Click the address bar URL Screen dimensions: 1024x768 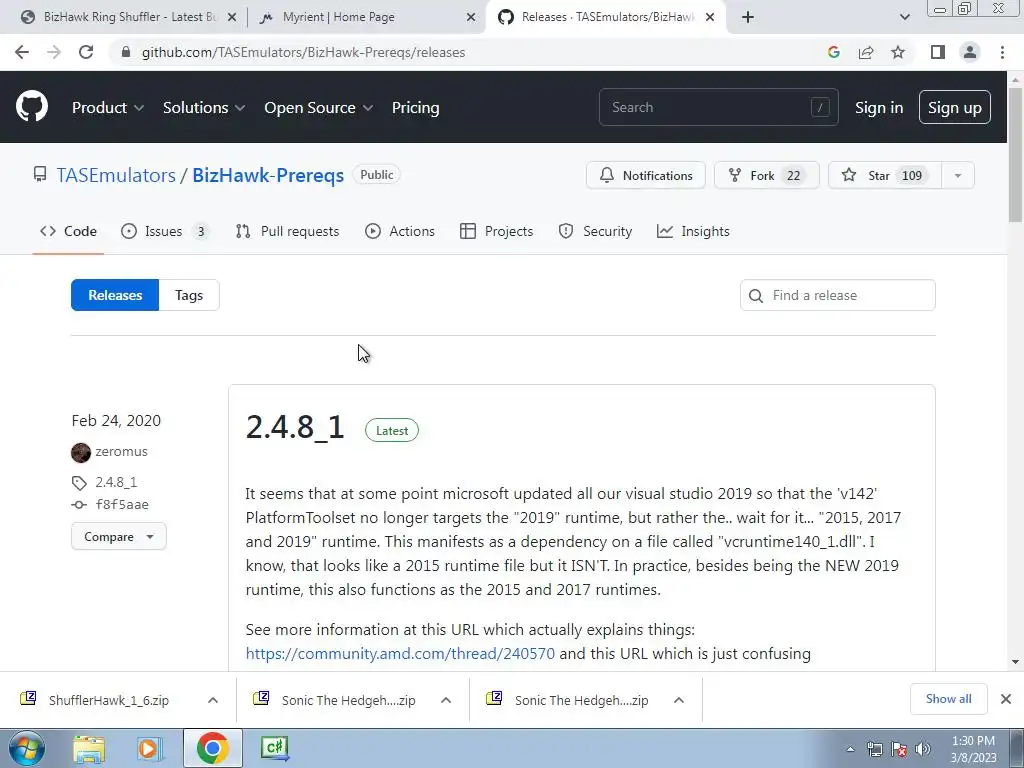[x=303, y=52]
